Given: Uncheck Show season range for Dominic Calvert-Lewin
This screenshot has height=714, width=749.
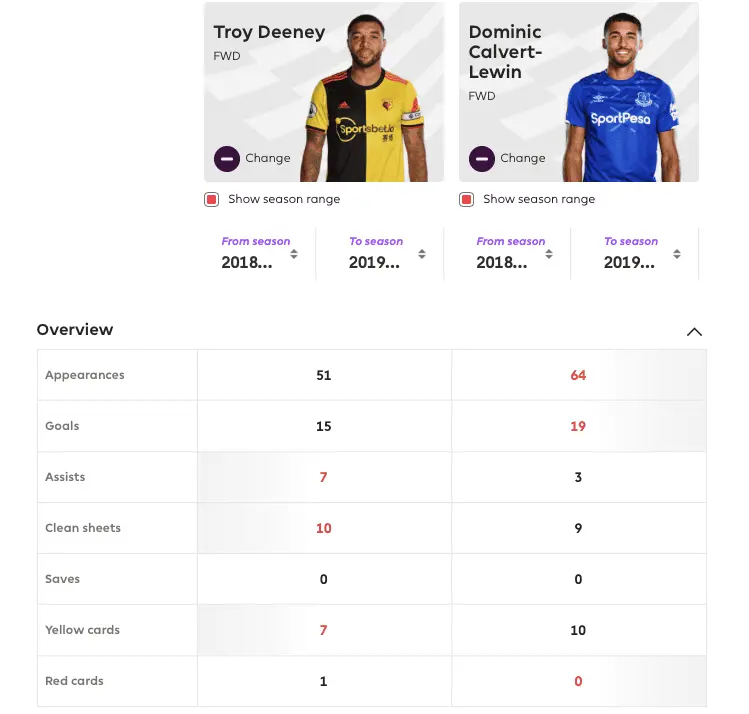Looking at the screenshot, I should click(x=467, y=199).
